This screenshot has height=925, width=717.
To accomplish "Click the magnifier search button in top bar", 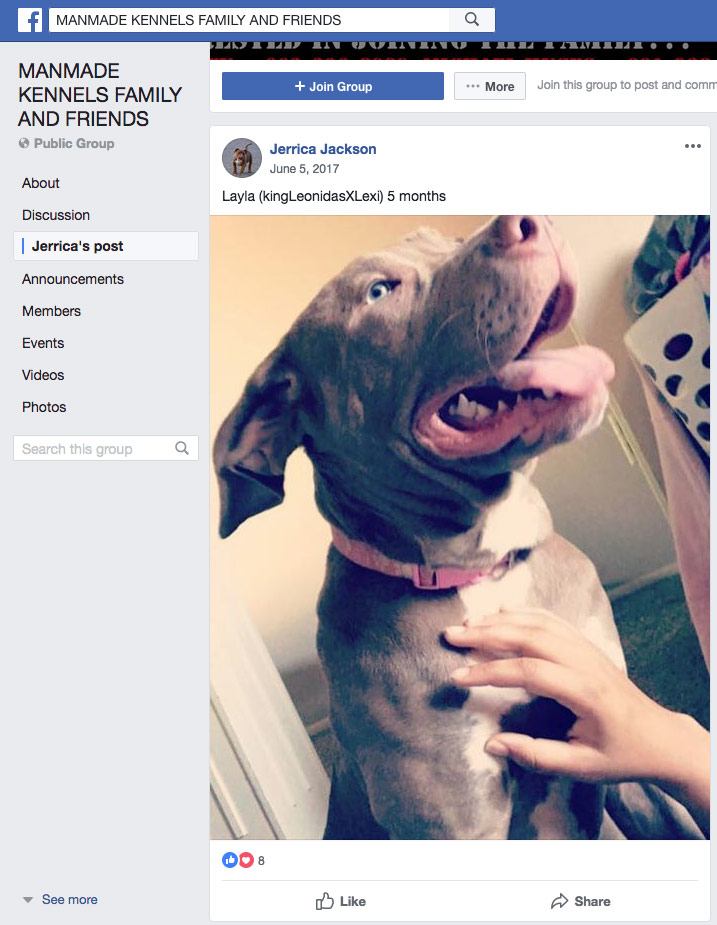I will [x=472, y=19].
